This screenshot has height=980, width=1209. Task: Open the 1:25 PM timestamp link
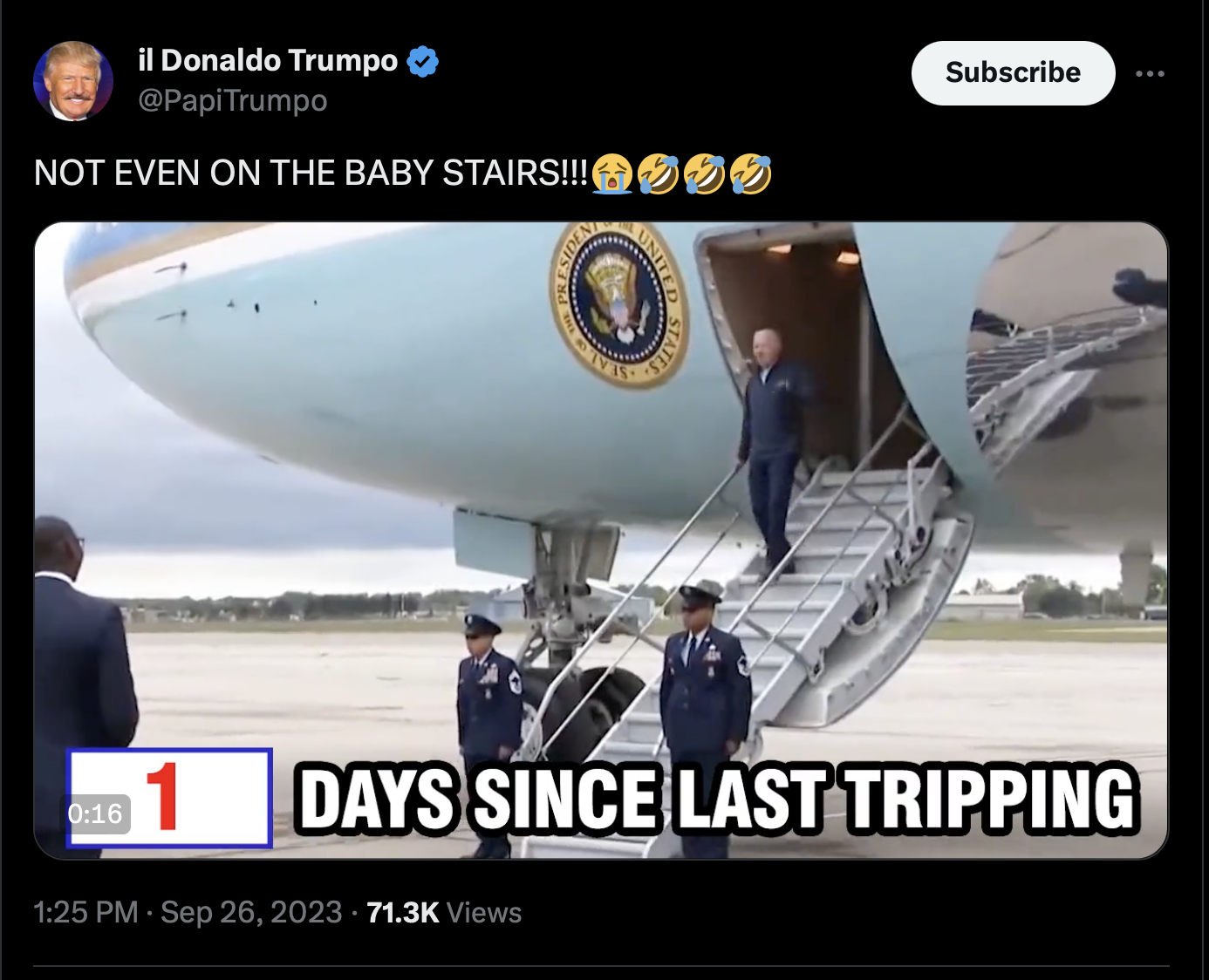pyautogui.click(x=85, y=912)
